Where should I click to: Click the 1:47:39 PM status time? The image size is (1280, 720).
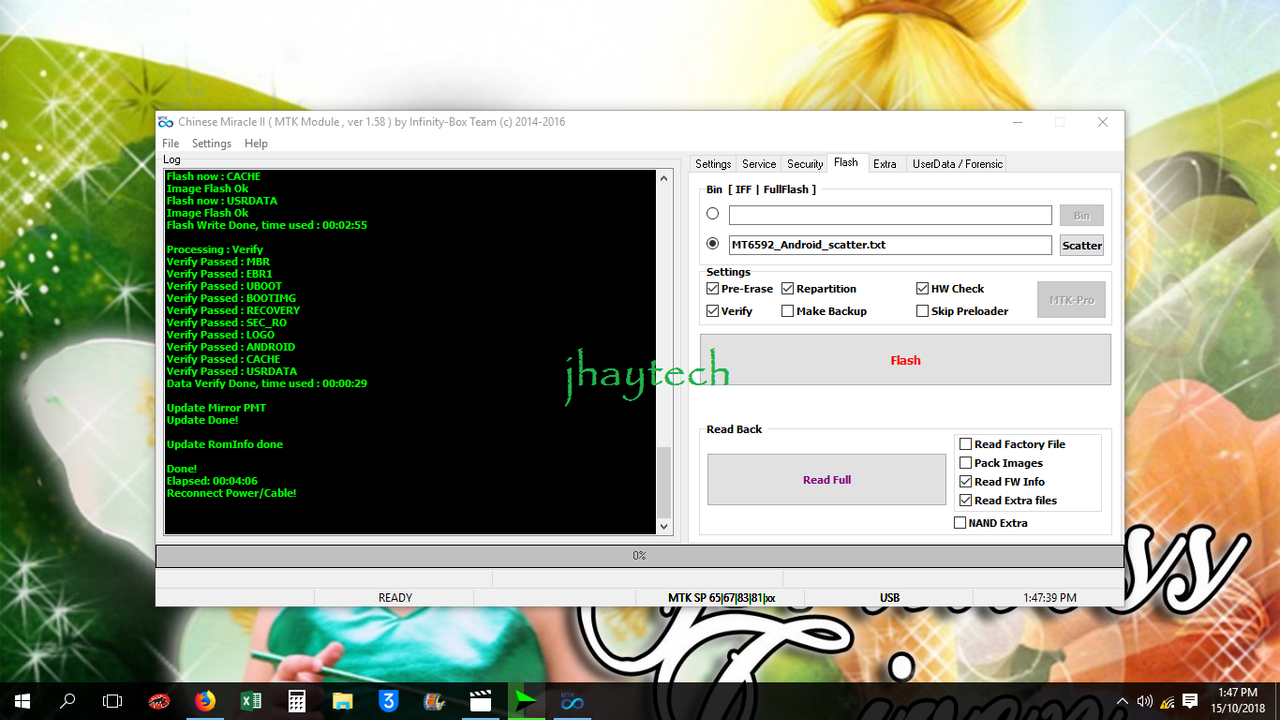tap(1050, 598)
